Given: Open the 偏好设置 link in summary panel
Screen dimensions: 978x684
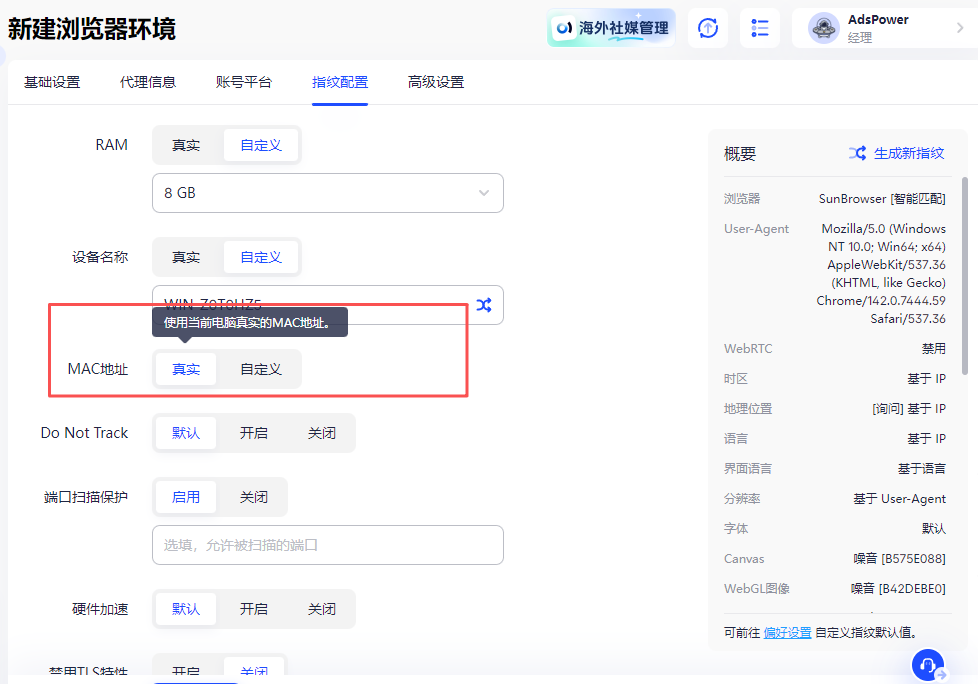Looking at the screenshot, I should (787, 632).
